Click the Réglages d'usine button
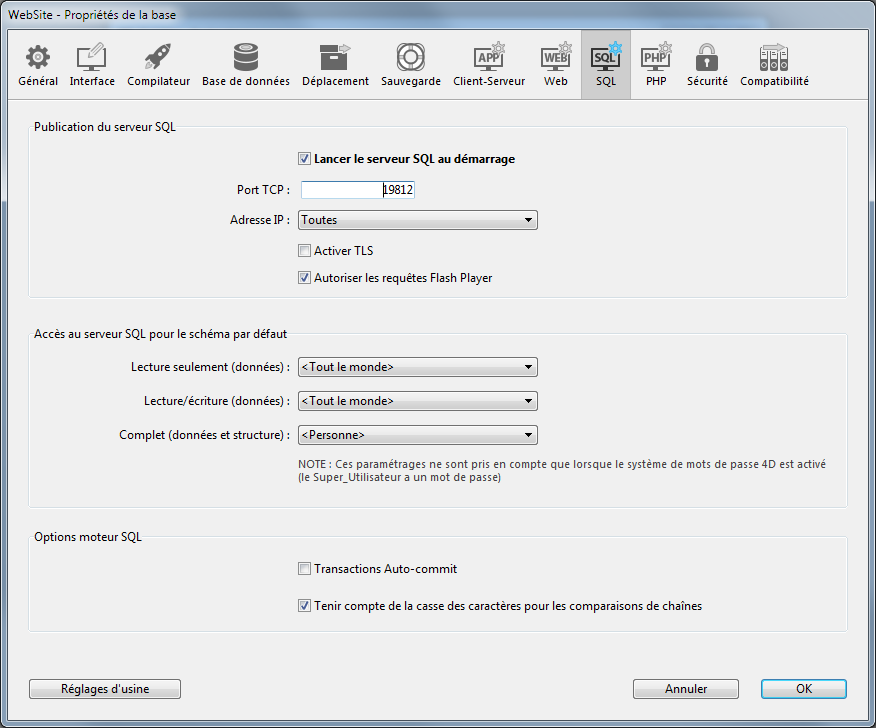The height and width of the screenshot is (728, 876). 105,689
